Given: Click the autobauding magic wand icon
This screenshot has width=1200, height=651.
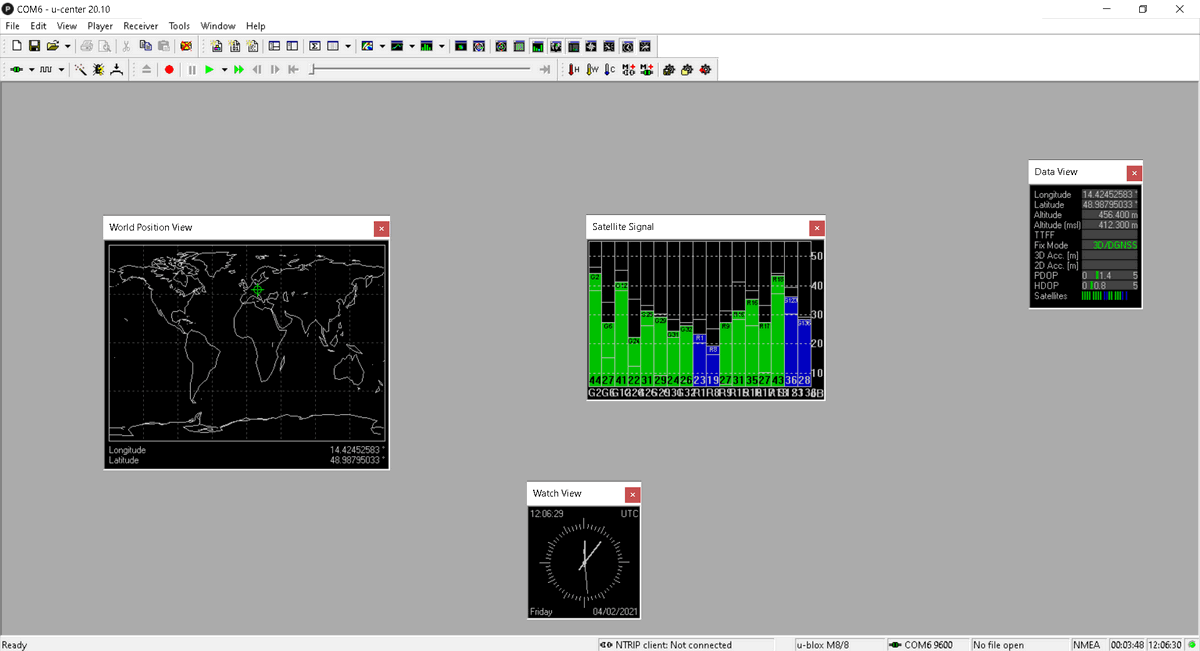Looking at the screenshot, I should [80, 69].
